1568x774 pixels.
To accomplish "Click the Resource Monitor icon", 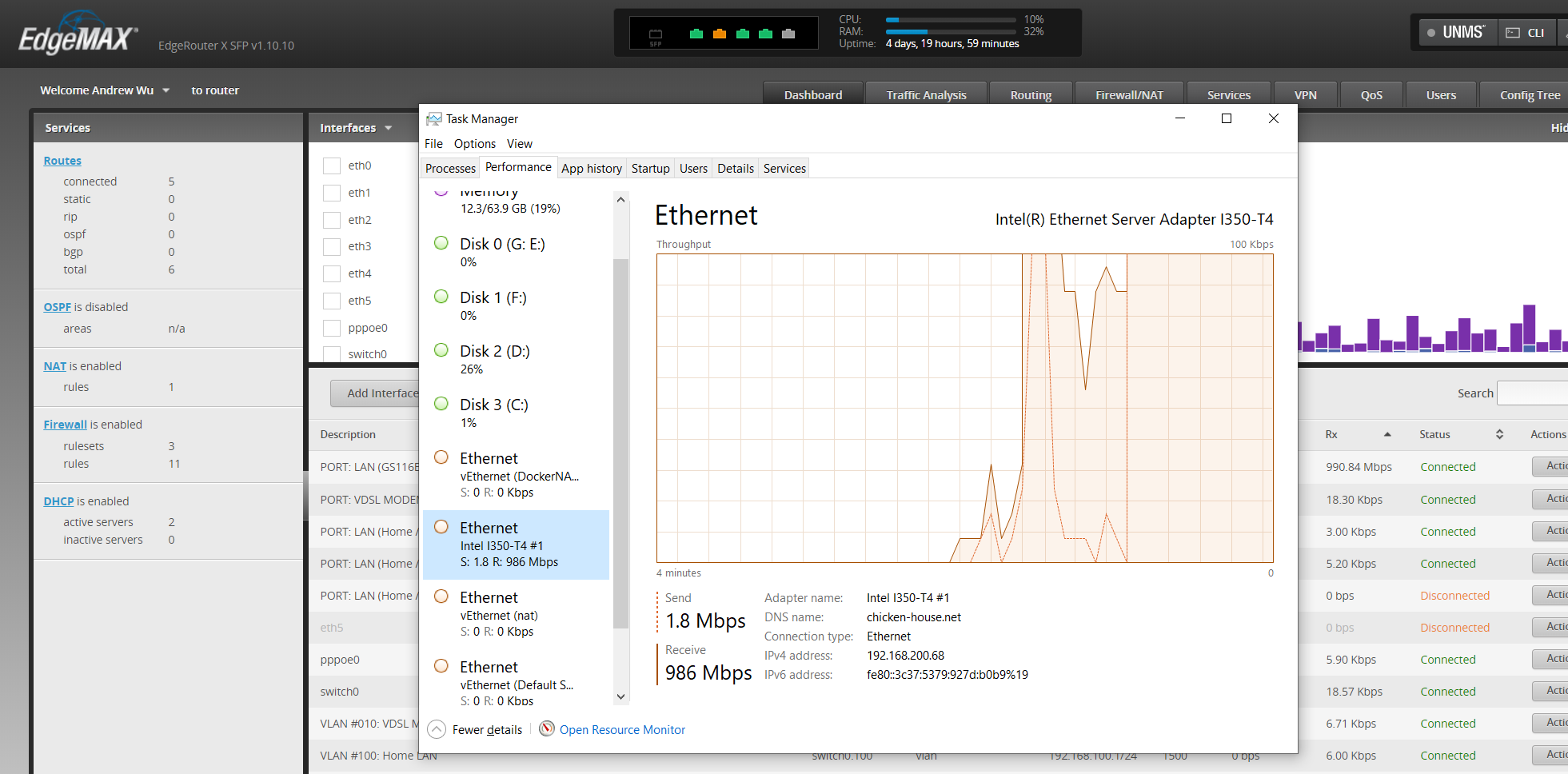I will click(547, 728).
